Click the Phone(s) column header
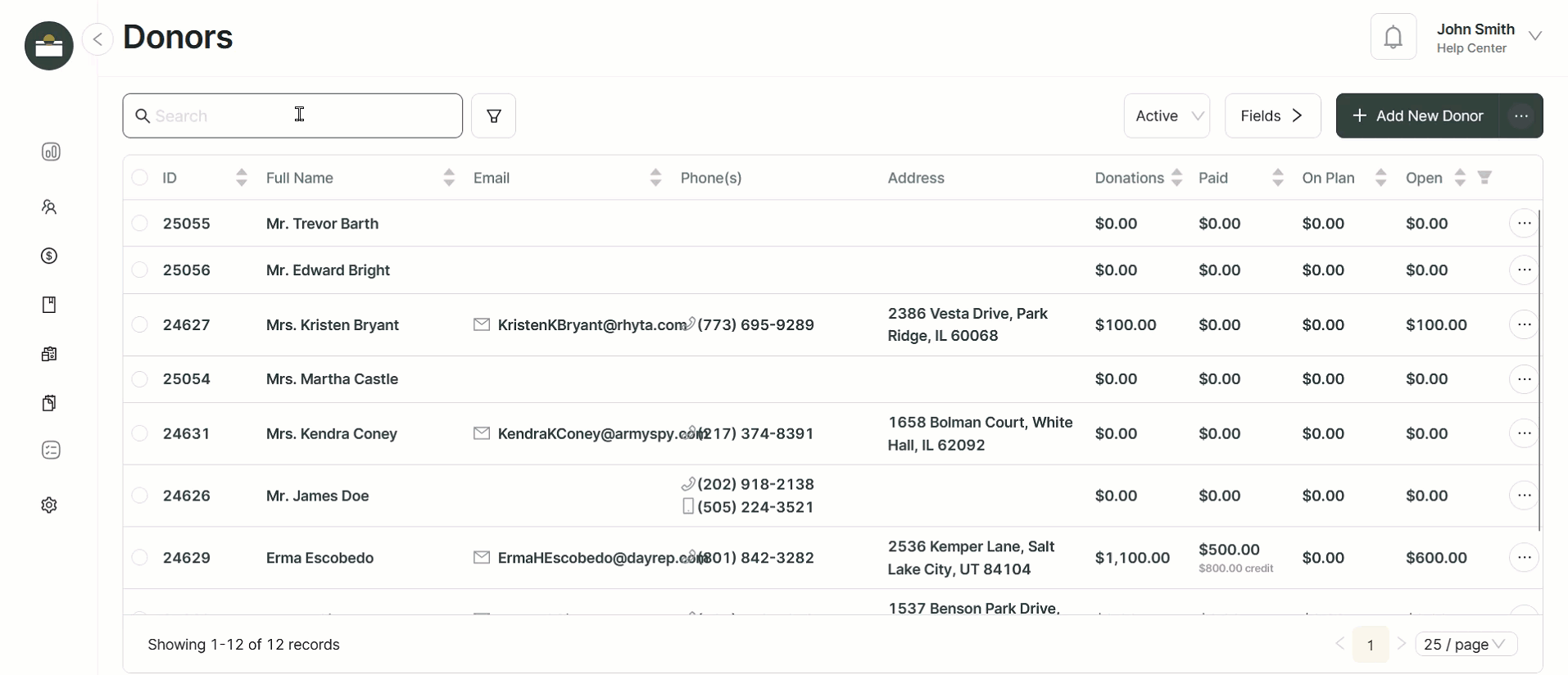Screen dimensions: 1568x675 [x=711, y=178]
